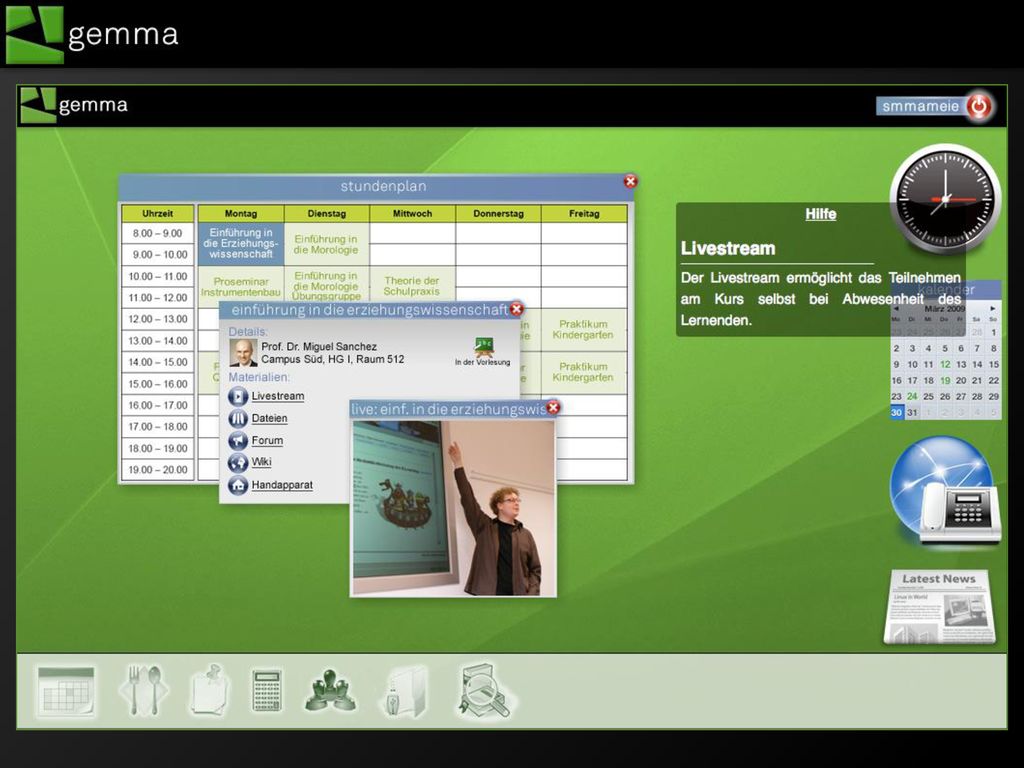Screen dimensions: 1024x768
Task: Click the Mittwoch column header
Action: point(412,214)
